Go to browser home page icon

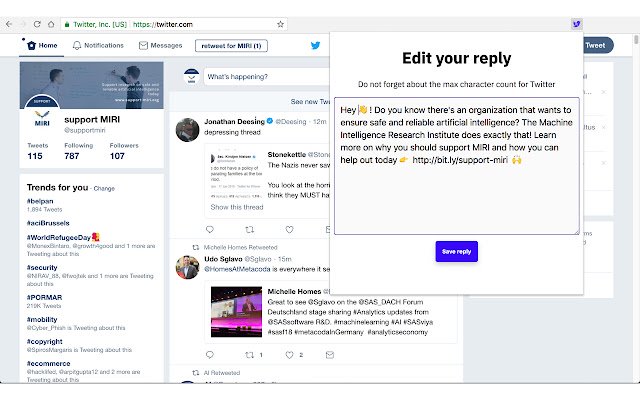[51, 24]
